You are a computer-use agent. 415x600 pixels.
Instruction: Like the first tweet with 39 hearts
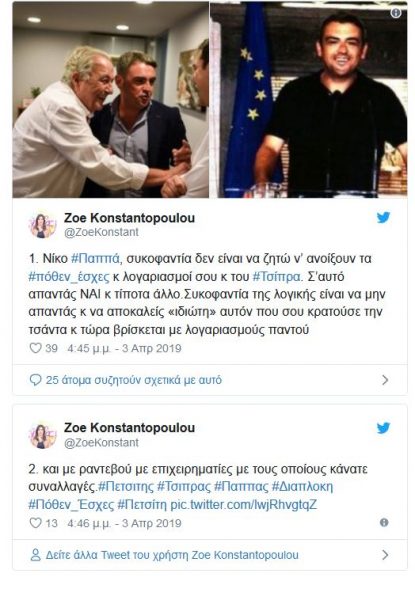pyautogui.click(x=36, y=348)
